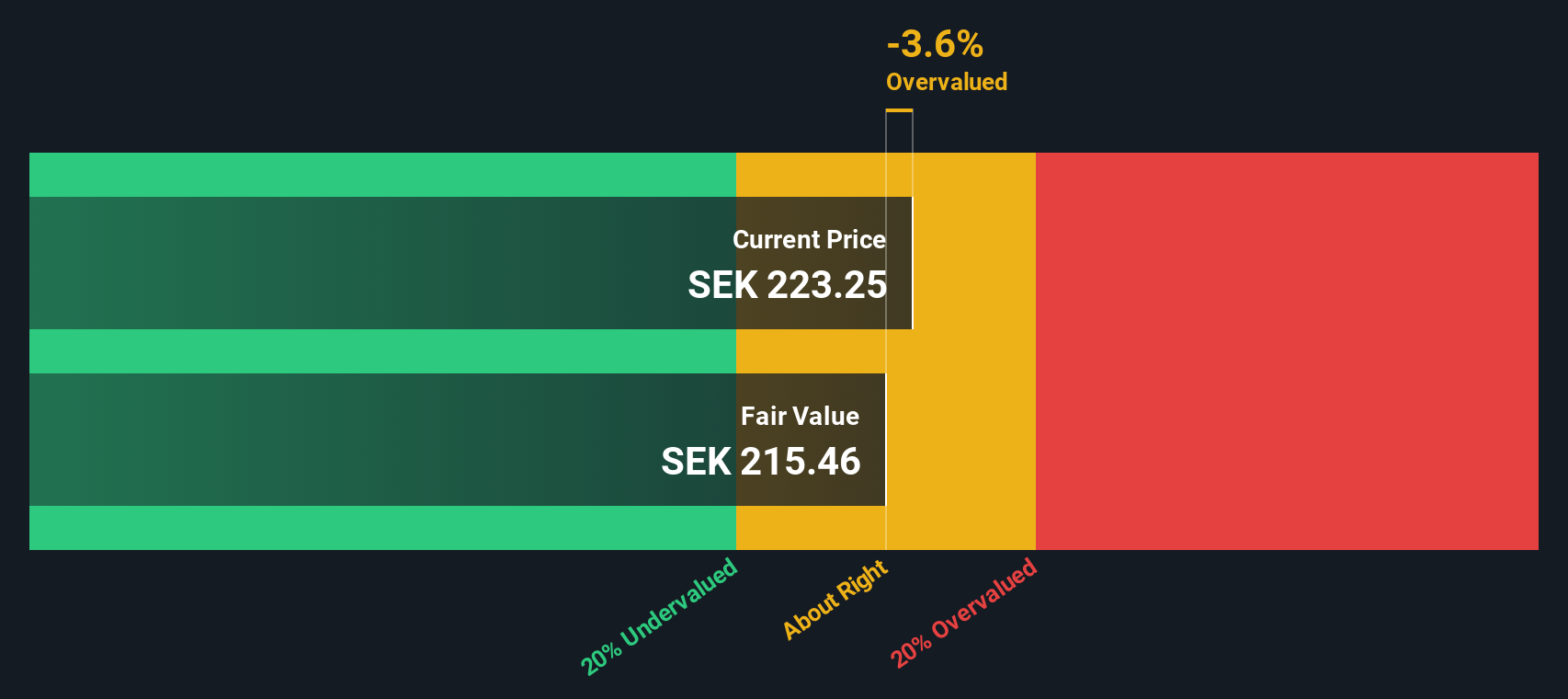Click the overlap of Fair Value bar and yellow zone
Viewport: 1568px width, 699px height.
(809, 487)
